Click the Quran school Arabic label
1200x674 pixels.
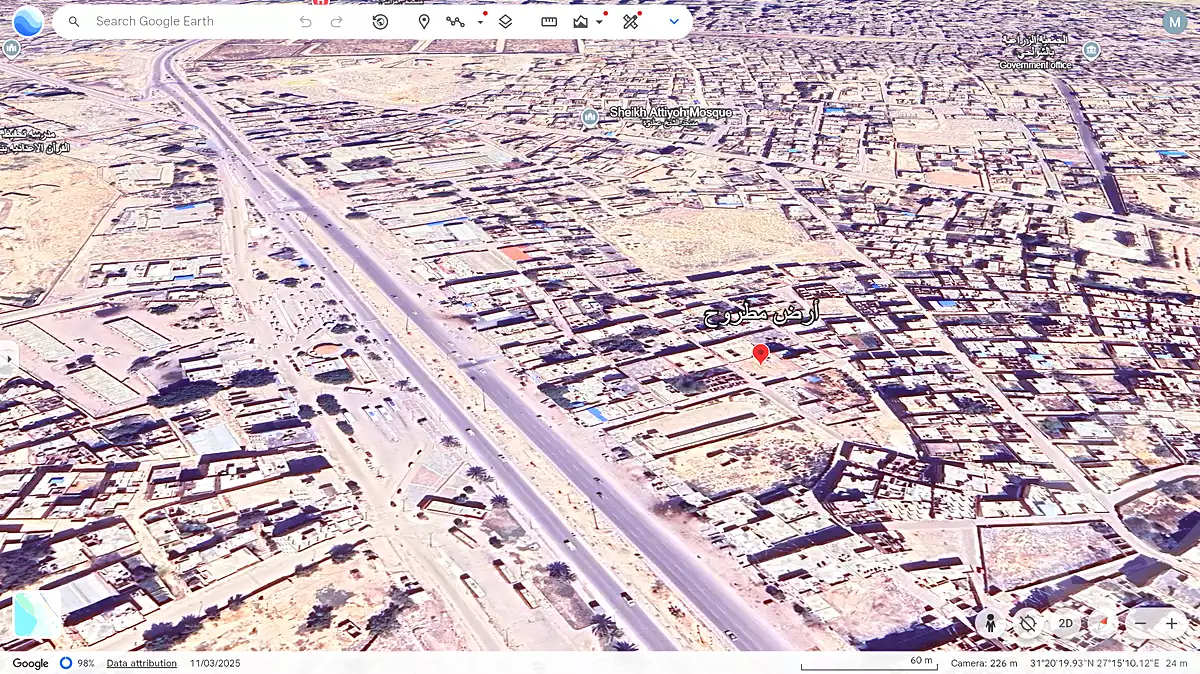(33, 140)
